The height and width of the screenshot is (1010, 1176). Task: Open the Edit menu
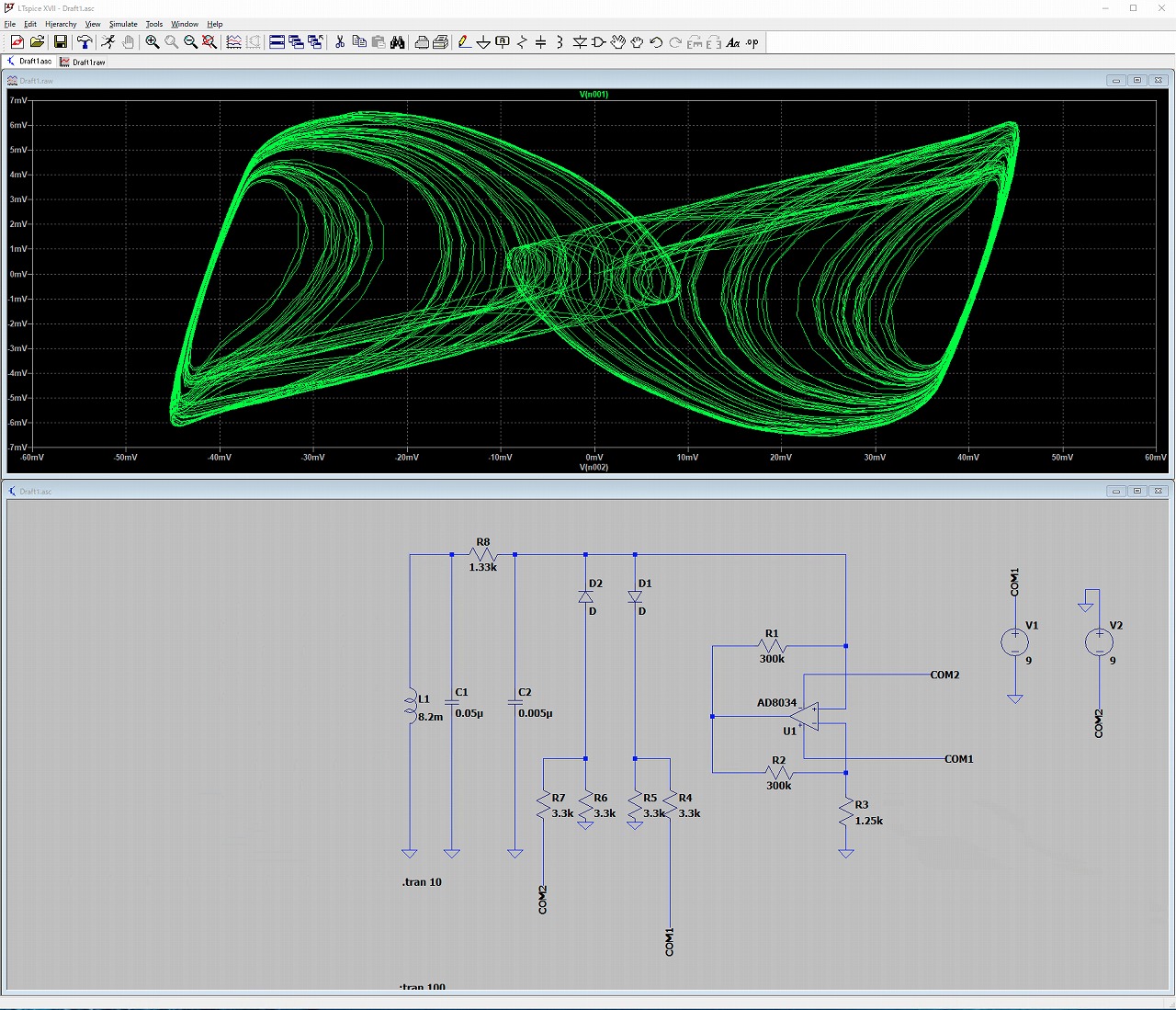(30, 24)
